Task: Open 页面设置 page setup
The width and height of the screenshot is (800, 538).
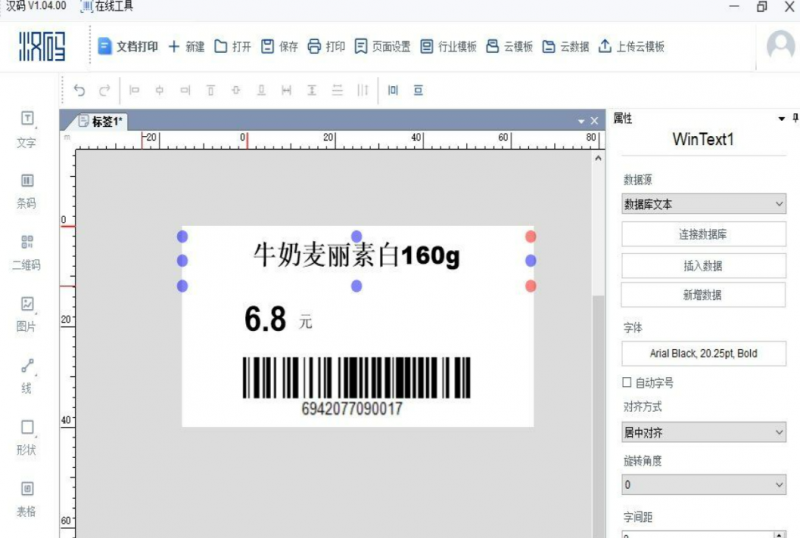Action: 383,46
